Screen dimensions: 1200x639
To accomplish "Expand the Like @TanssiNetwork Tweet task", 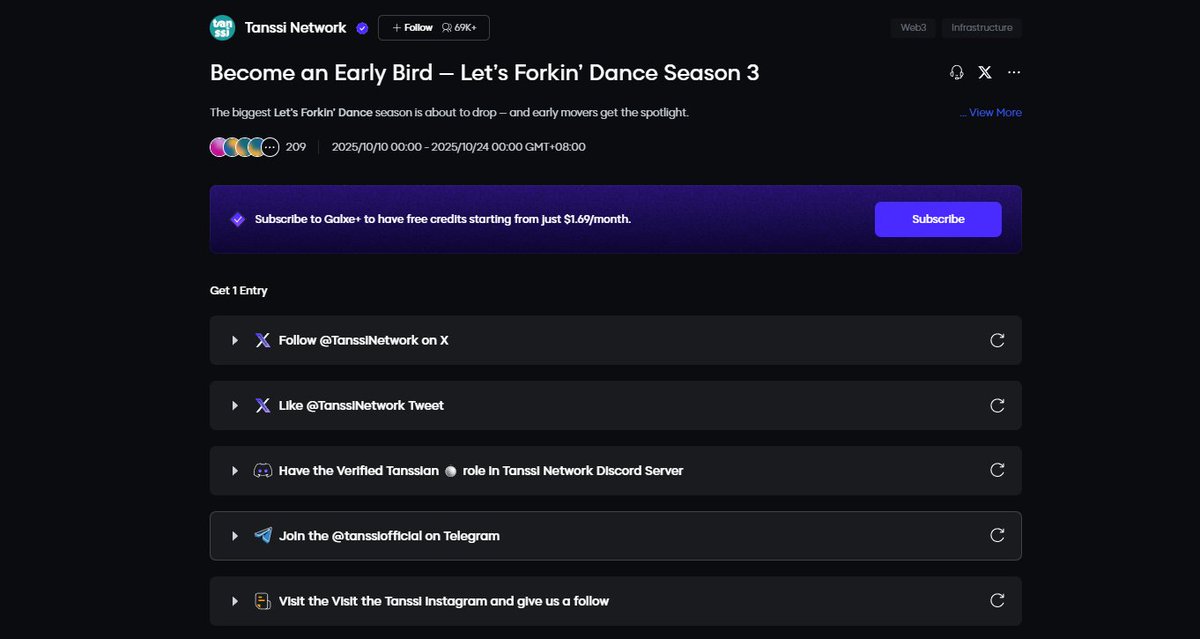I will click(x=235, y=406).
